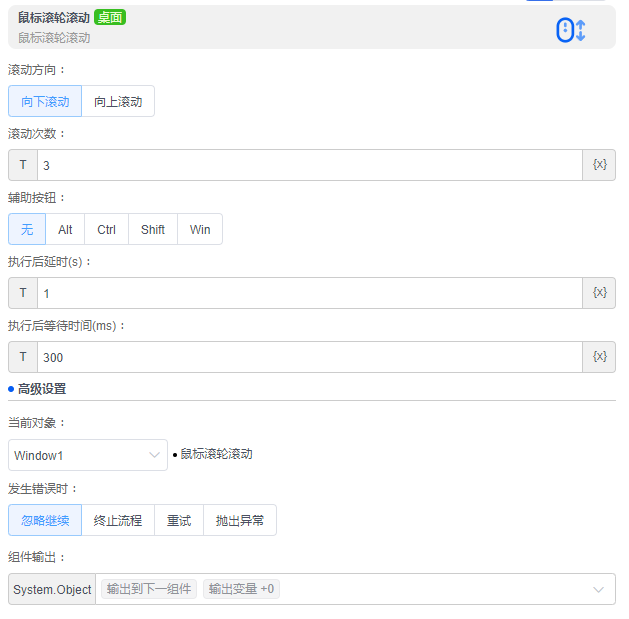The height and width of the screenshot is (619, 629).
Task: Choose 重试 on error
Action: pos(179,520)
